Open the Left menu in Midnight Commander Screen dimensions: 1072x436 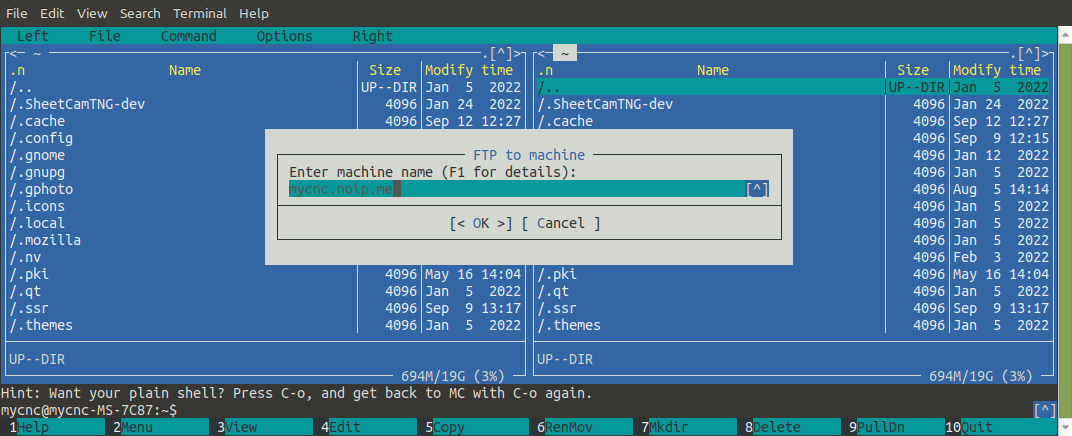click(32, 36)
